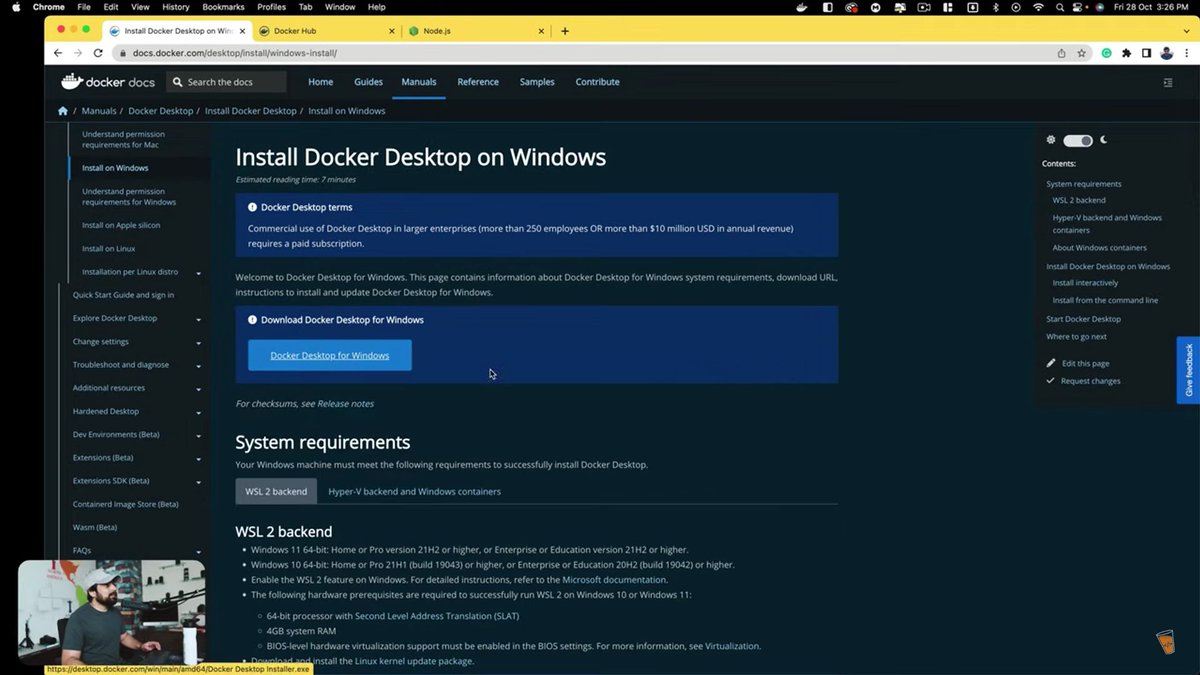Open the Manuals top navigation tab
Screen dimensions: 1200x675
click(x=419, y=82)
